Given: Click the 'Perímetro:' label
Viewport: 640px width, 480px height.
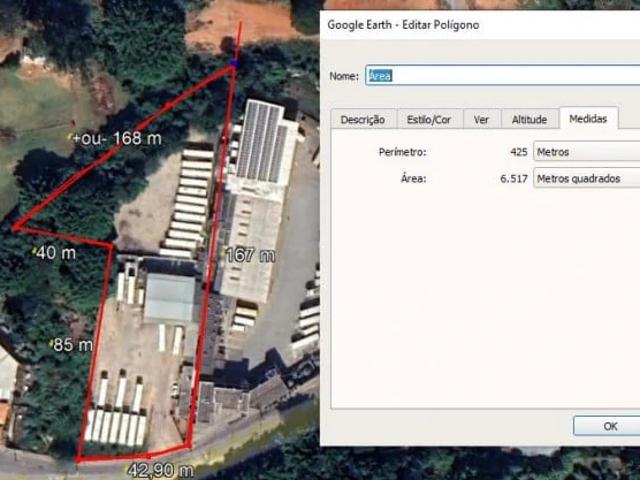Looking at the screenshot, I should point(402,152).
